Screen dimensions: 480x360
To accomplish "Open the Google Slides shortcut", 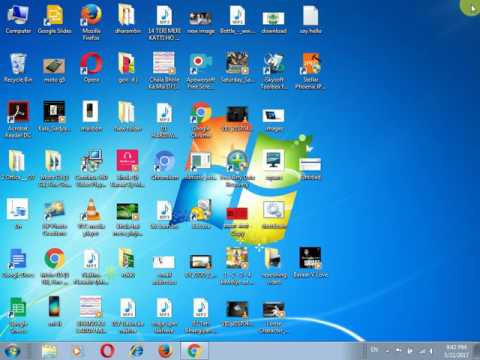I will [54, 20].
